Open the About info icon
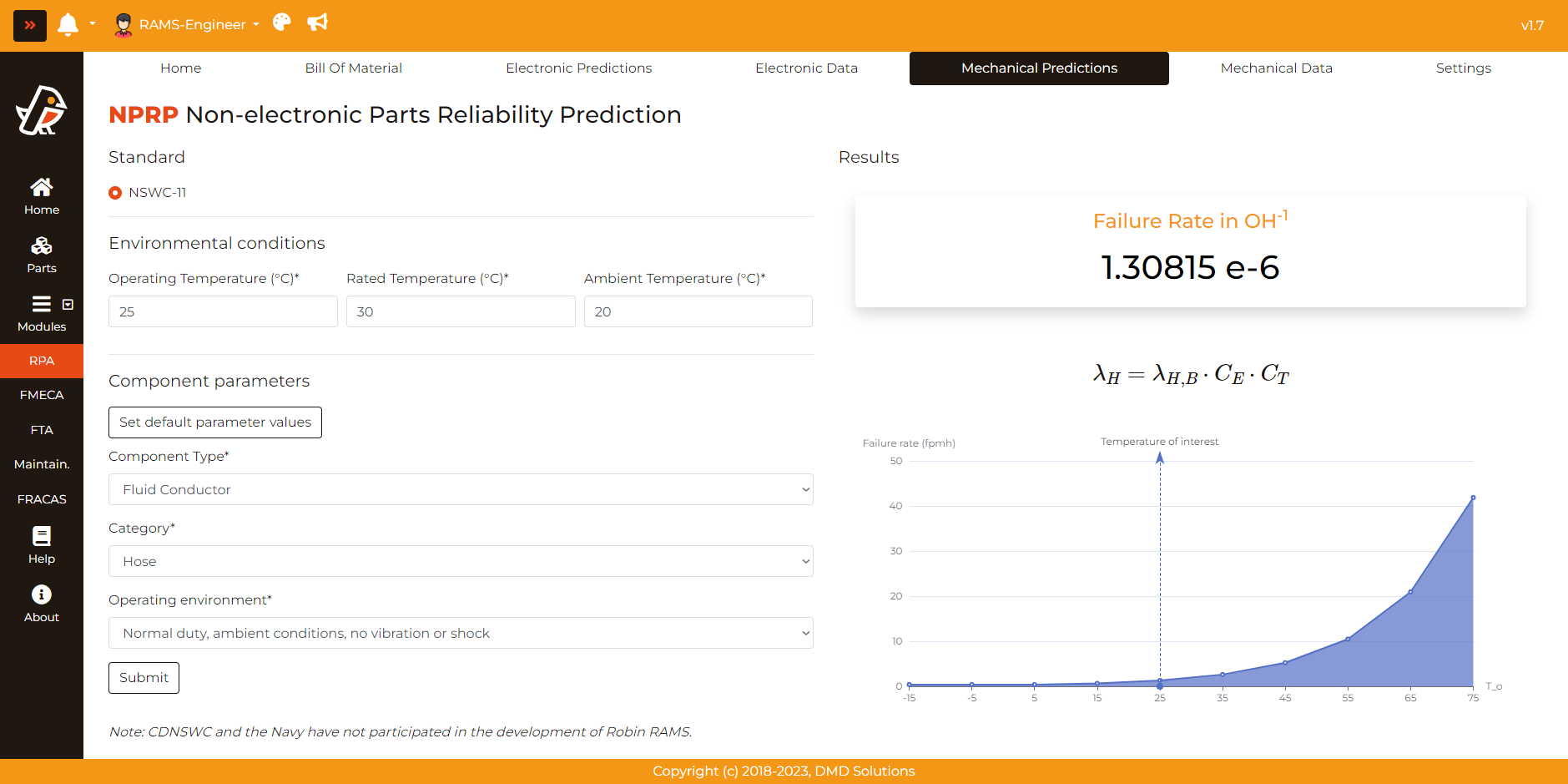This screenshot has width=1568, height=784. 42,604
